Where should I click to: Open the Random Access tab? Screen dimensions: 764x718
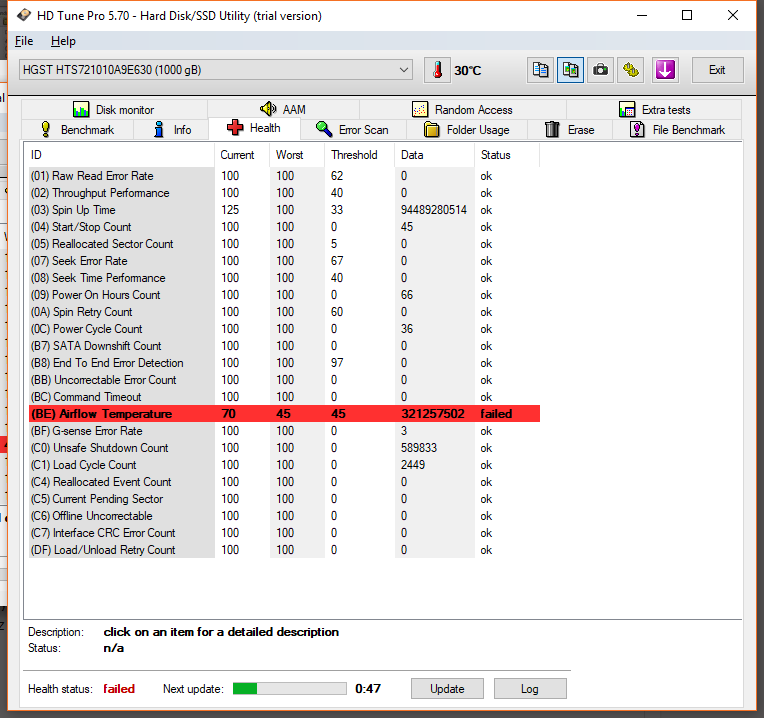click(462, 110)
